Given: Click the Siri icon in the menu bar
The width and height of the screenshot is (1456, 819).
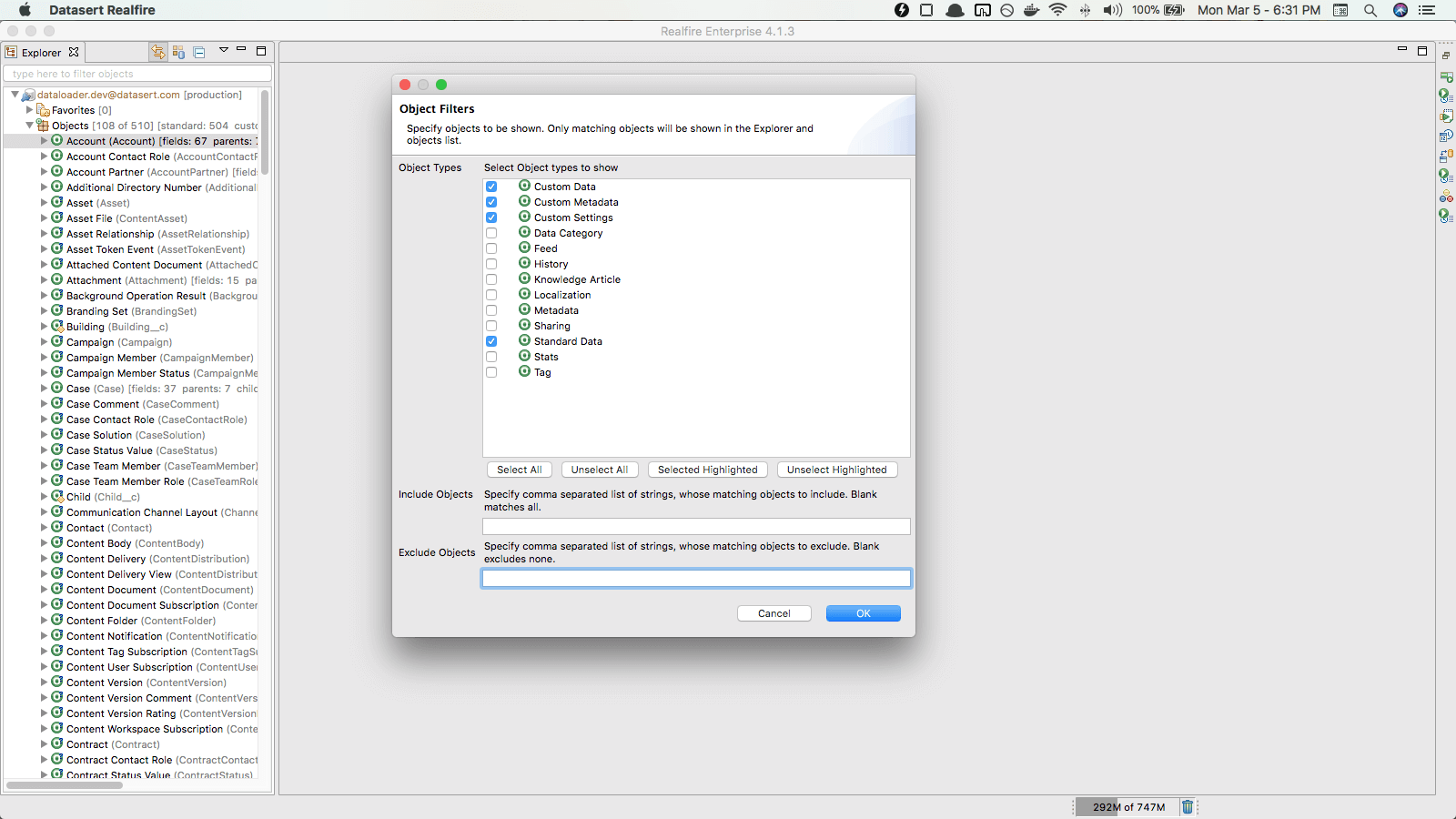Looking at the screenshot, I should point(1400,10).
